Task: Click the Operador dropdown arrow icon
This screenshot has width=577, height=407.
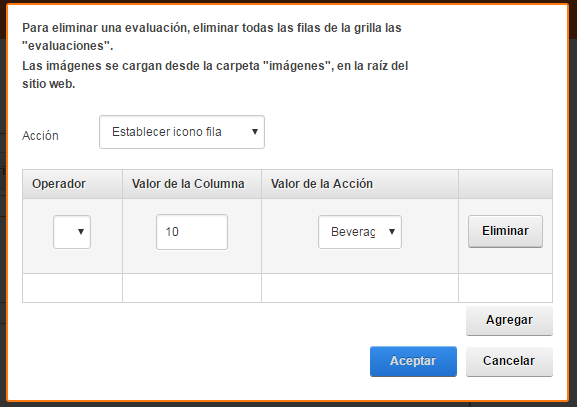Action: pos(81,232)
